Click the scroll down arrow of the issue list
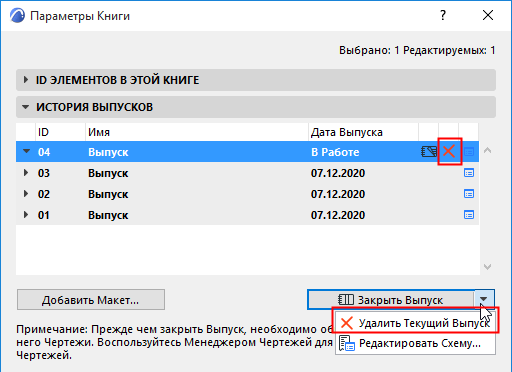 [x=487, y=267]
